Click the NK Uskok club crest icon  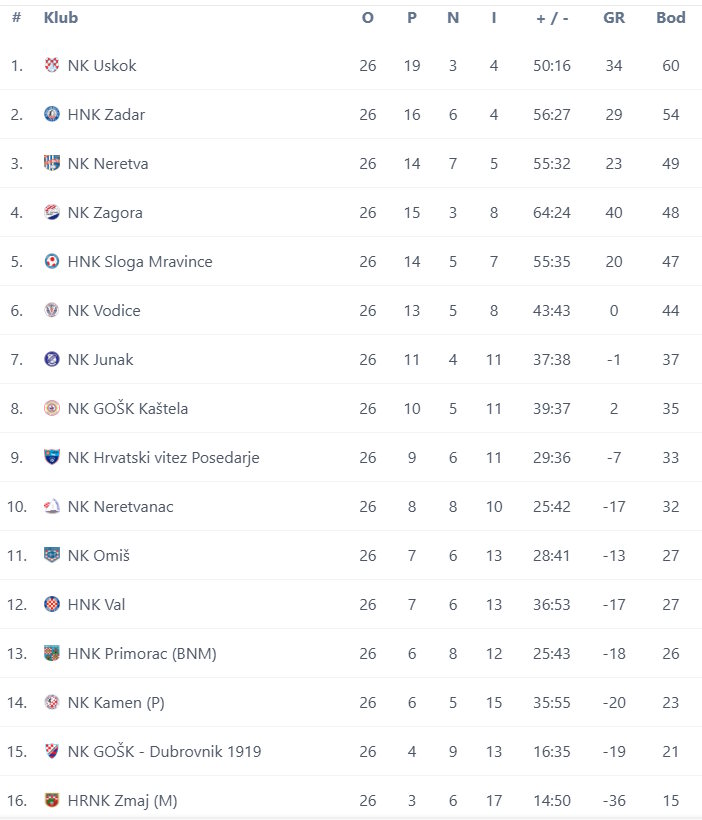point(51,65)
